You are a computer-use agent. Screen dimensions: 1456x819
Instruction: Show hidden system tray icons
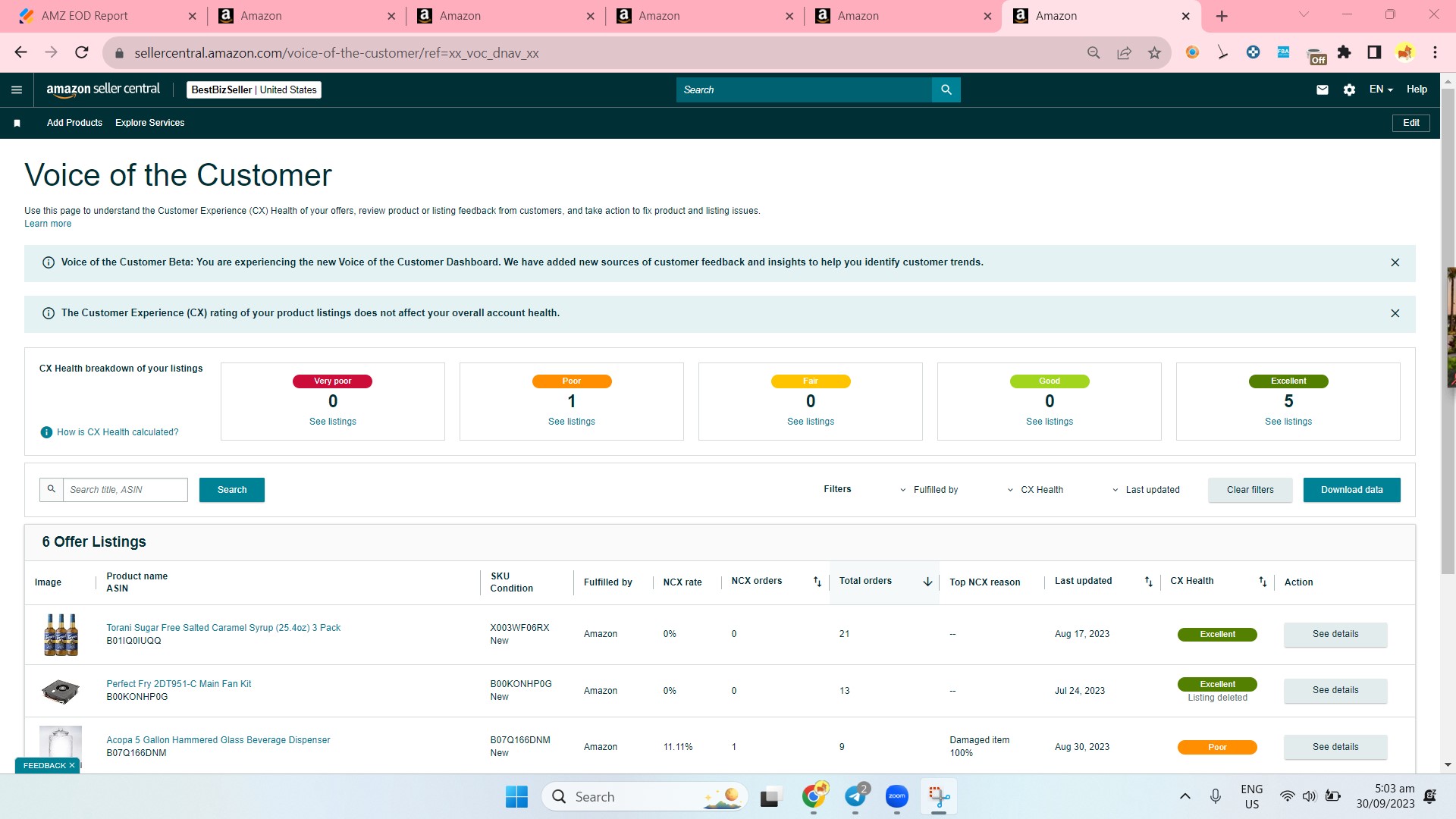click(x=1185, y=796)
